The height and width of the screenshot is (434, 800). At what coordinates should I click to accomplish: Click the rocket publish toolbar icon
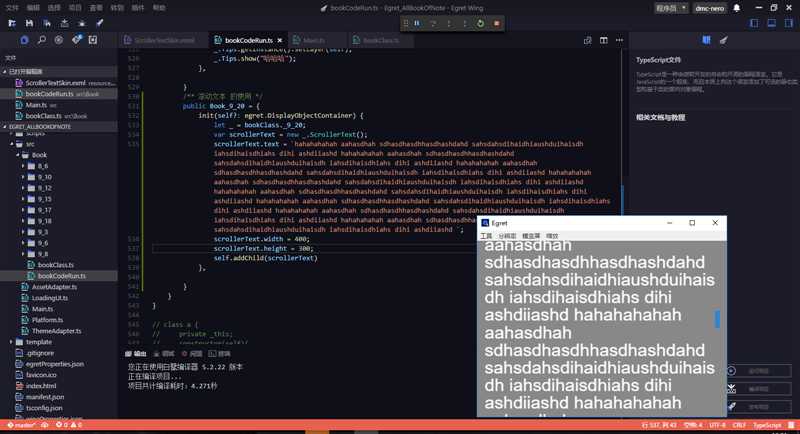pyautogui.click(x=99, y=23)
